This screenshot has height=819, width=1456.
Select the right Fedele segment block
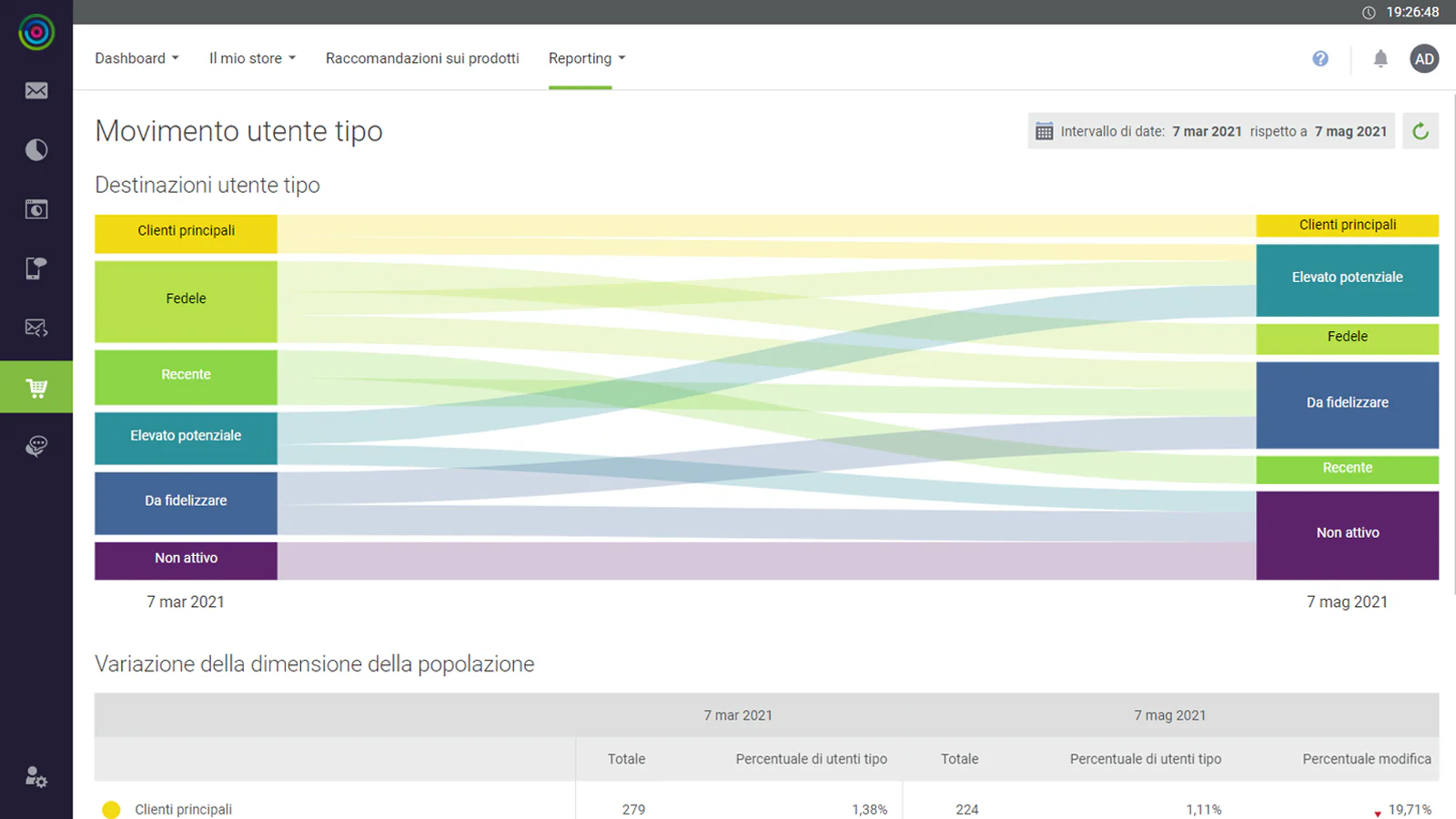point(1348,339)
